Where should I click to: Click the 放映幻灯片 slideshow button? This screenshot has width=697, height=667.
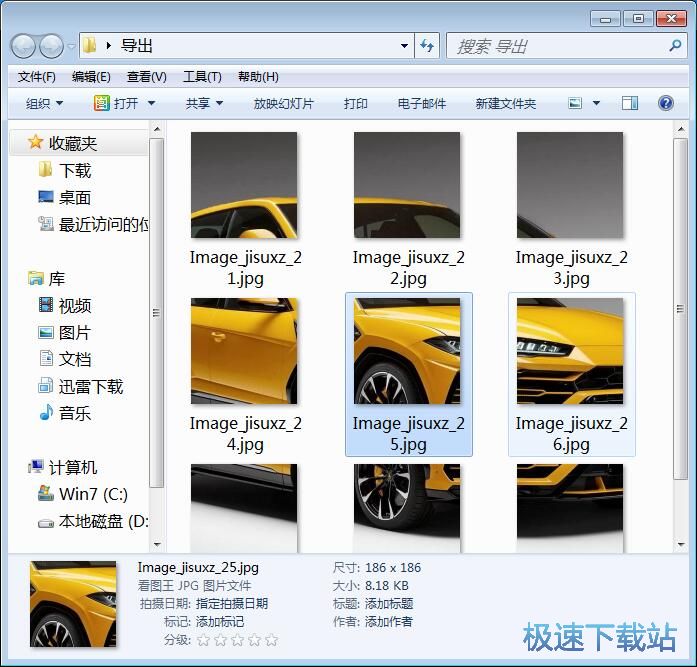point(283,103)
